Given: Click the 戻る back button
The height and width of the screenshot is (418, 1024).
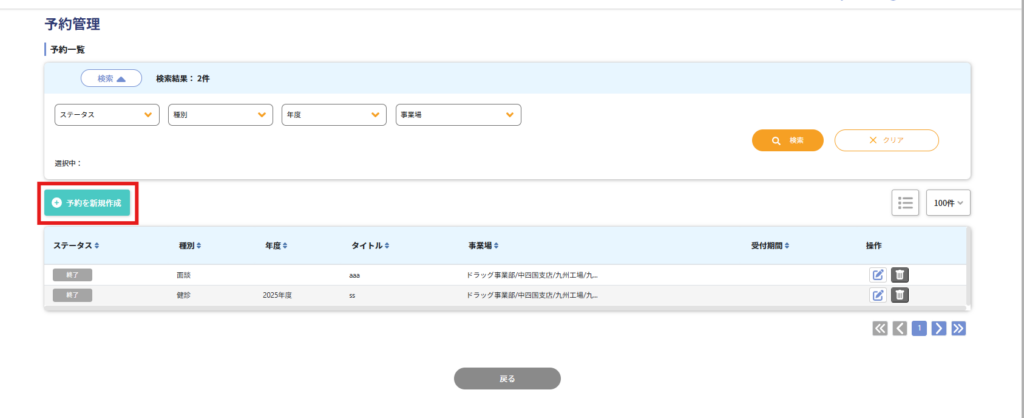Looking at the screenshot, I should click(507, 379).
